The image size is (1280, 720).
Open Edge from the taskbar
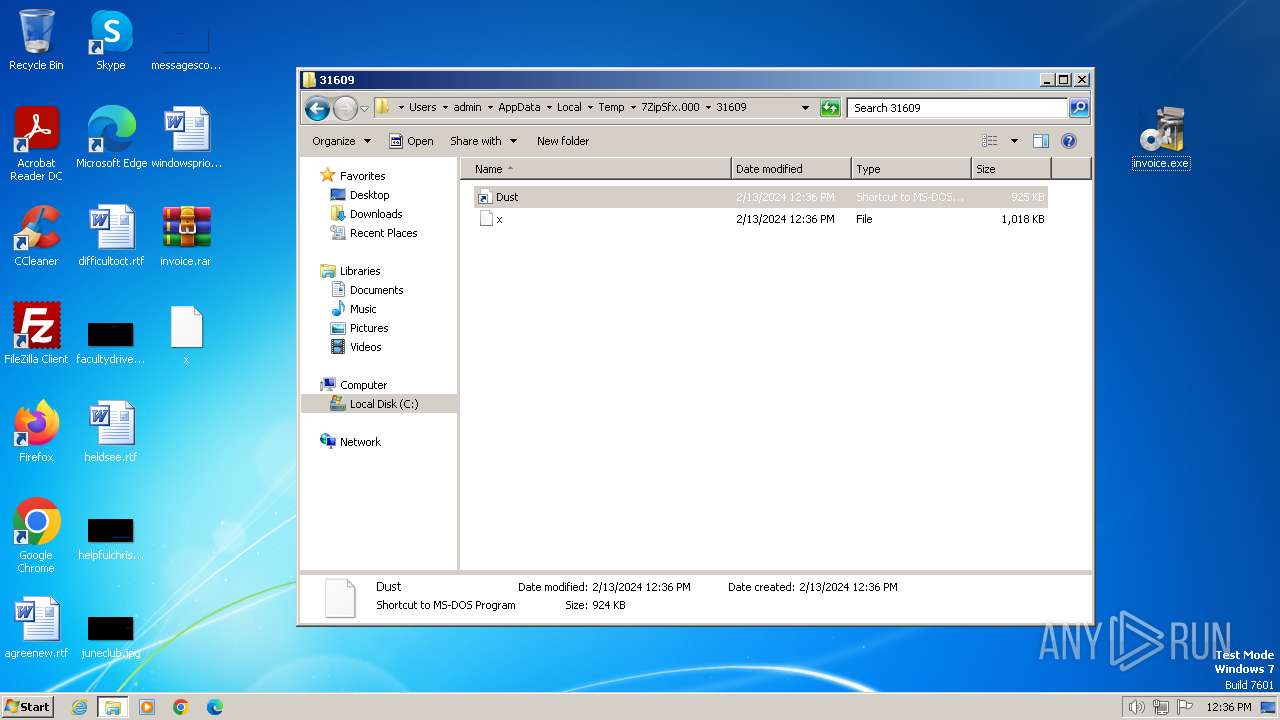pyautogui.click(x=215, y=707)
